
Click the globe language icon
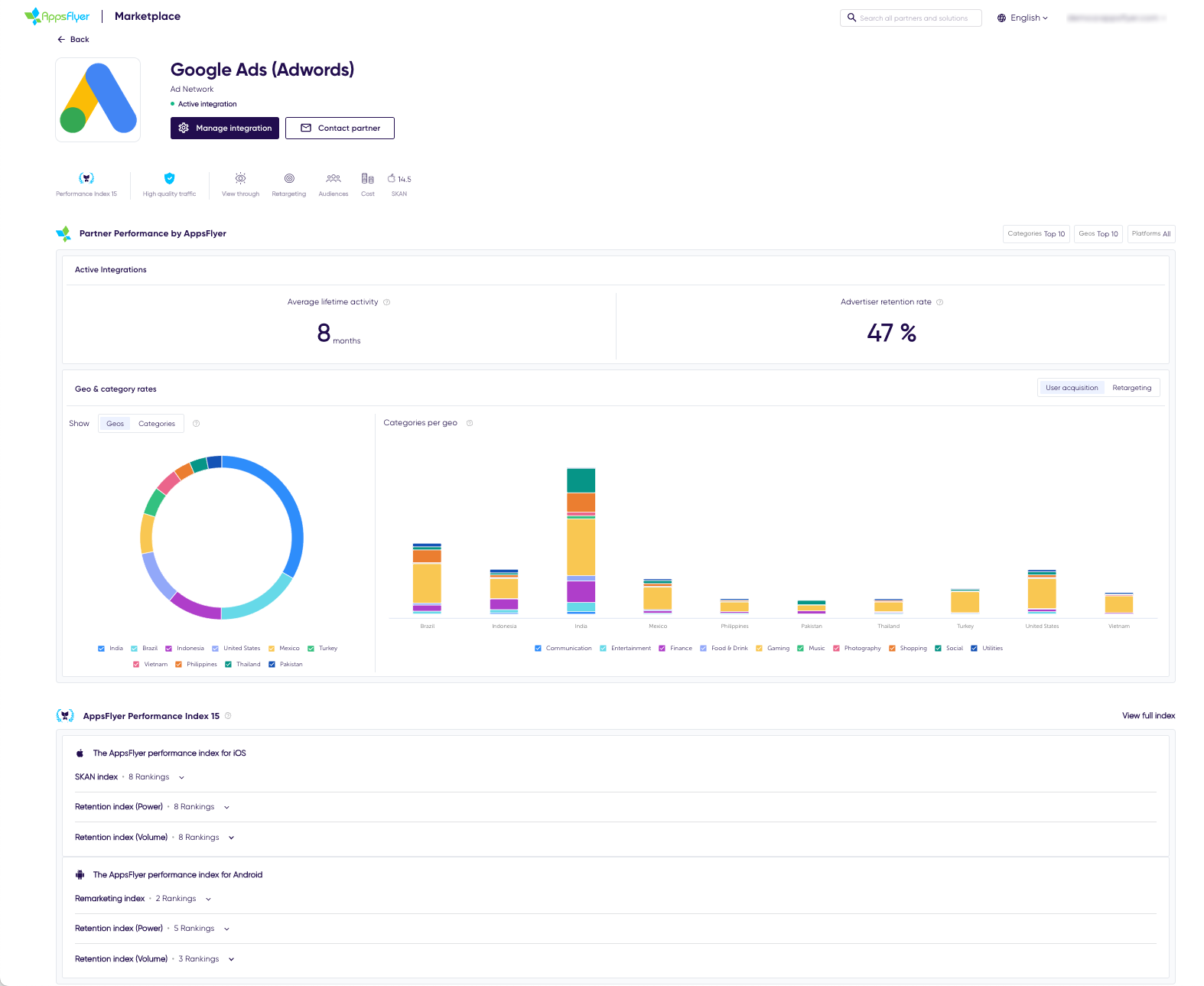tap(1001, 18)
